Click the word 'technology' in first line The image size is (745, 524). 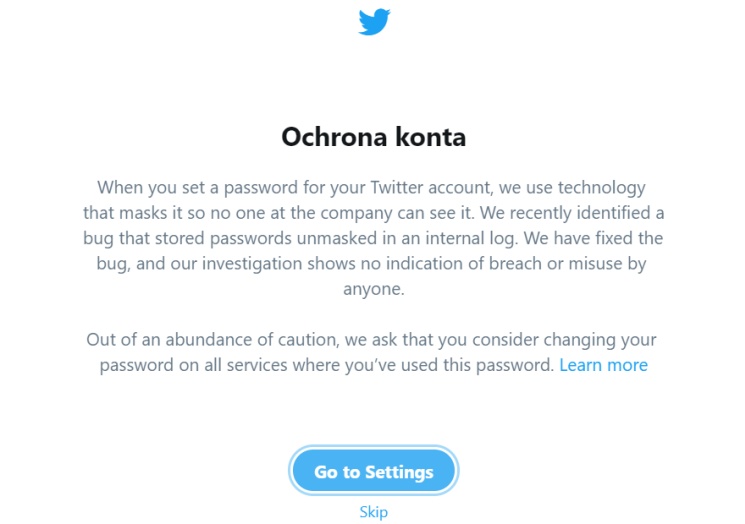point(602,188)
